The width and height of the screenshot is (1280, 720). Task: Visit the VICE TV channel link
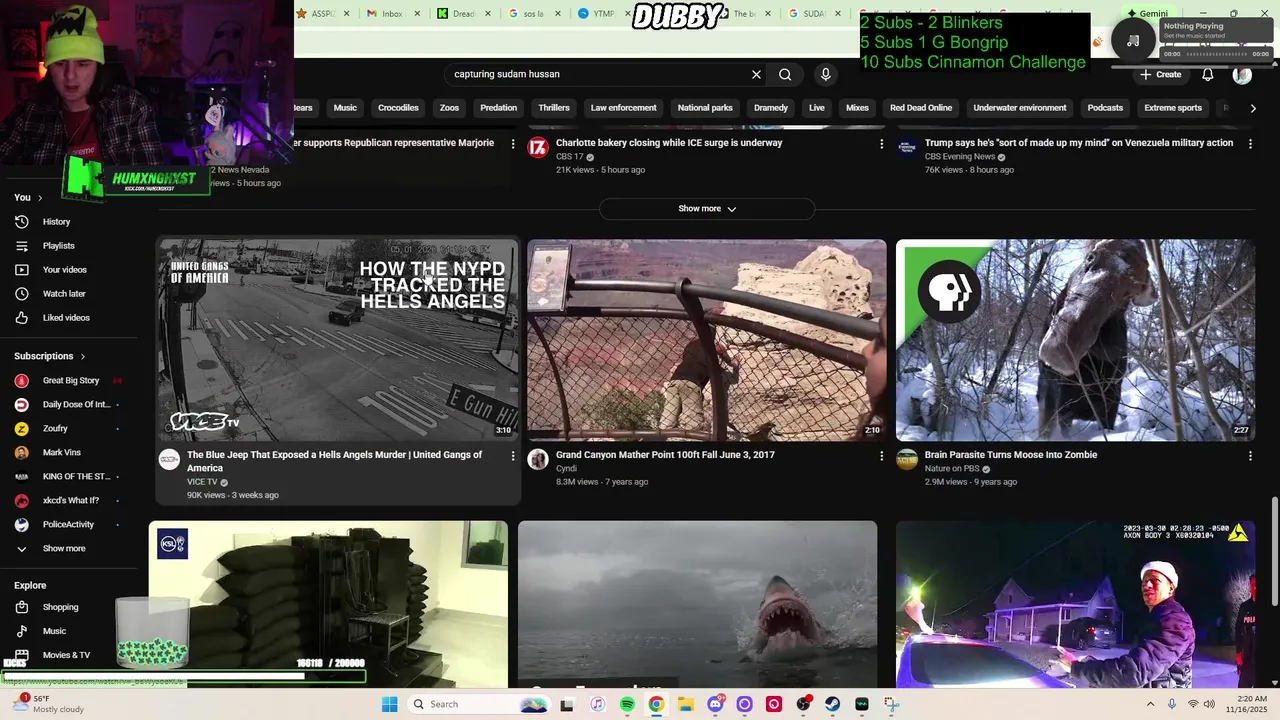pos(202,482)
